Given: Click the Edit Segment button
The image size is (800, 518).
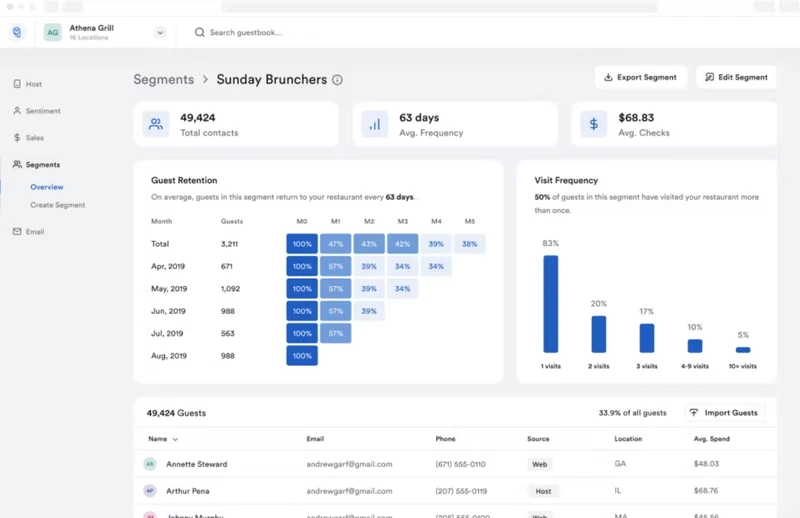Looking at the screenshot, I should [x=736, y=78].
